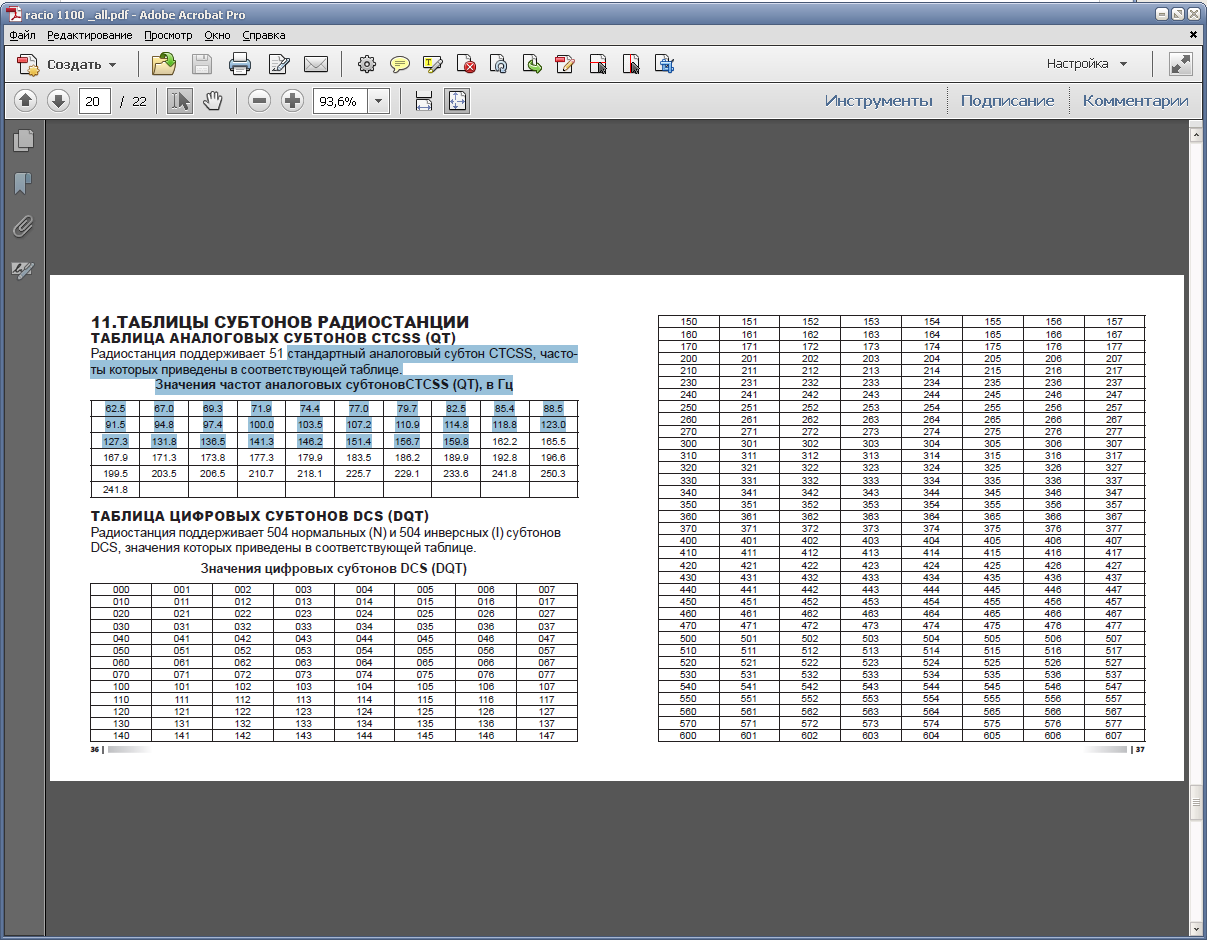The width and height of the screenshot is (1207, 940).
Task: Zoom in with the plus button
Action: click(x=292, y=101)
